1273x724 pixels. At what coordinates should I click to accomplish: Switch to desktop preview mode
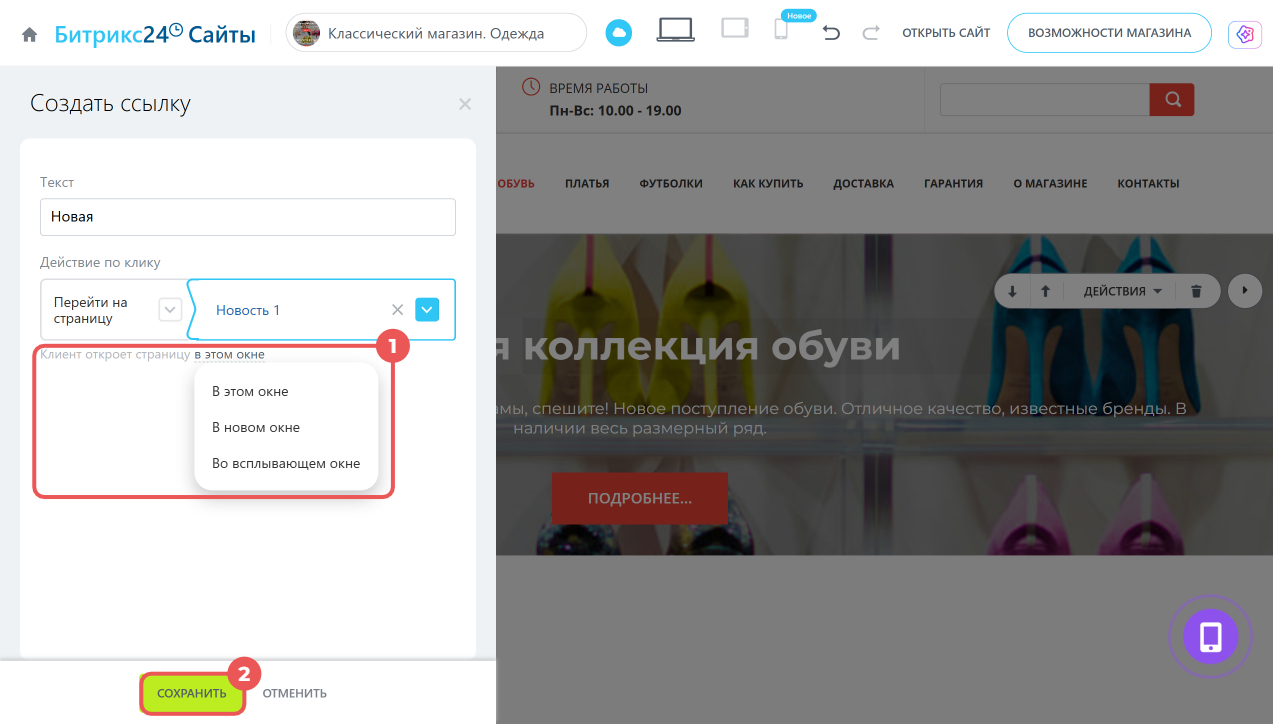[676, 31]
